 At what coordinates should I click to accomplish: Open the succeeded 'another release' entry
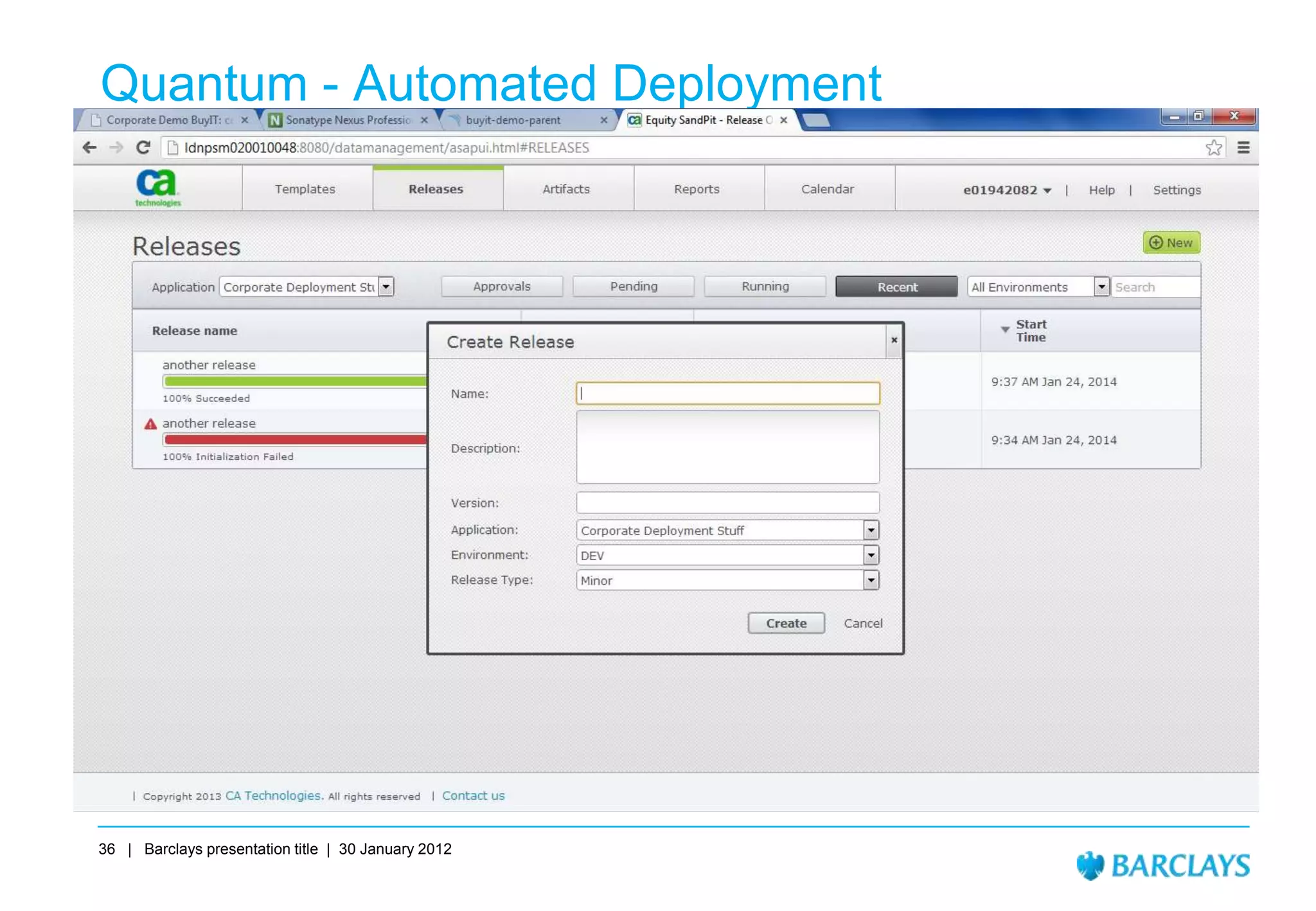point(209,365)
